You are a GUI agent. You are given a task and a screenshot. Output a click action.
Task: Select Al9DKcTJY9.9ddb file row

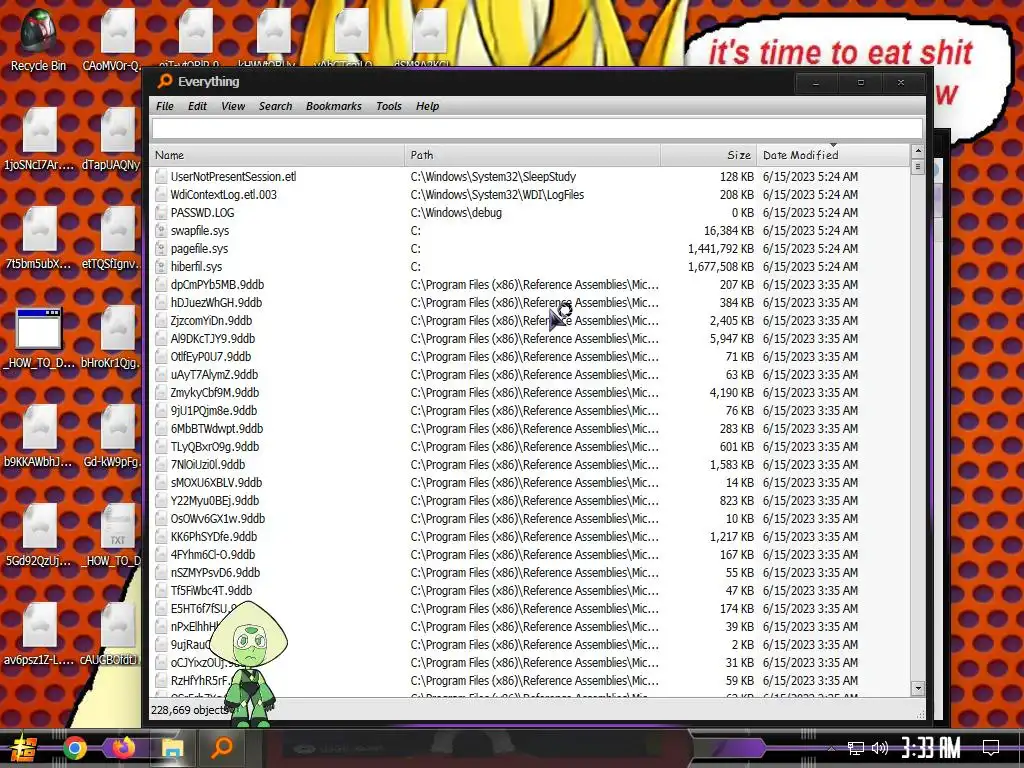pyautogui.click(x=530, y=338)
